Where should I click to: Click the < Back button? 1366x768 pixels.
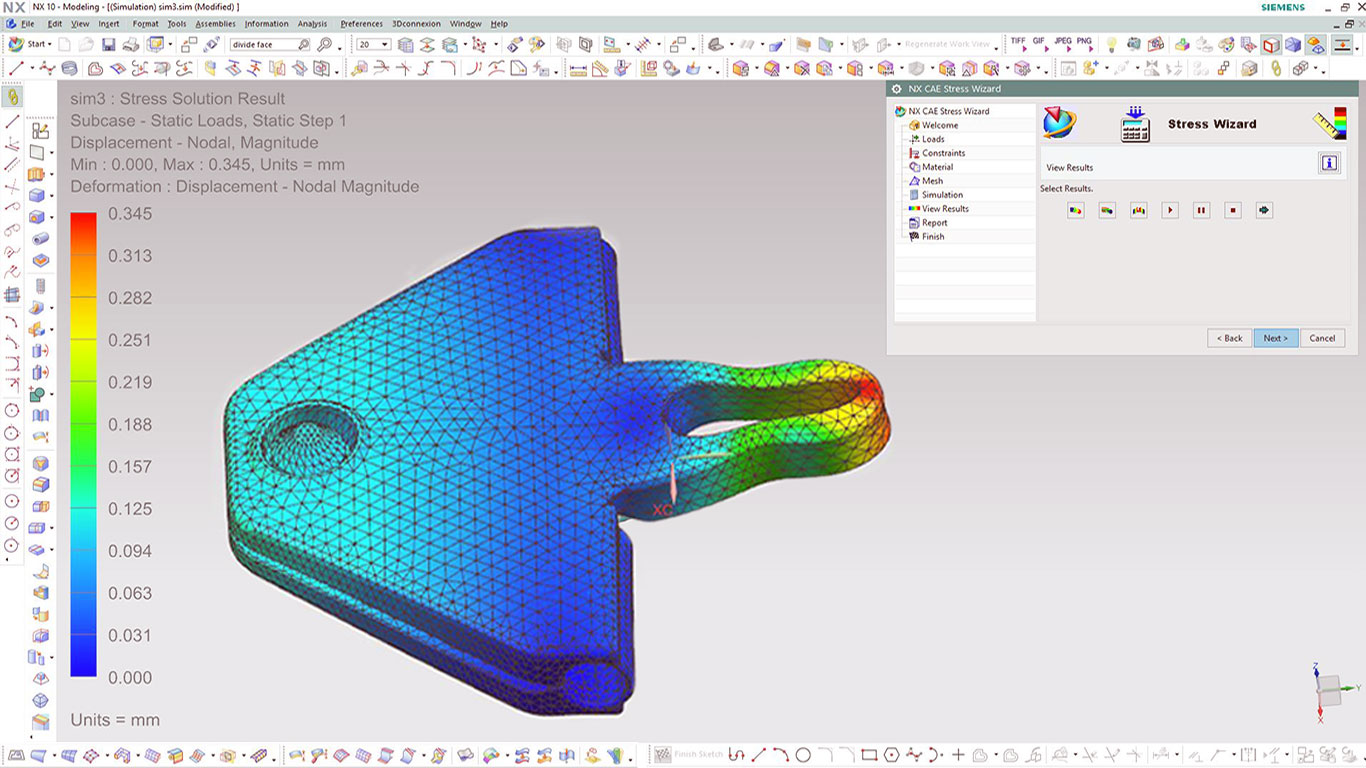point(1229,338)
